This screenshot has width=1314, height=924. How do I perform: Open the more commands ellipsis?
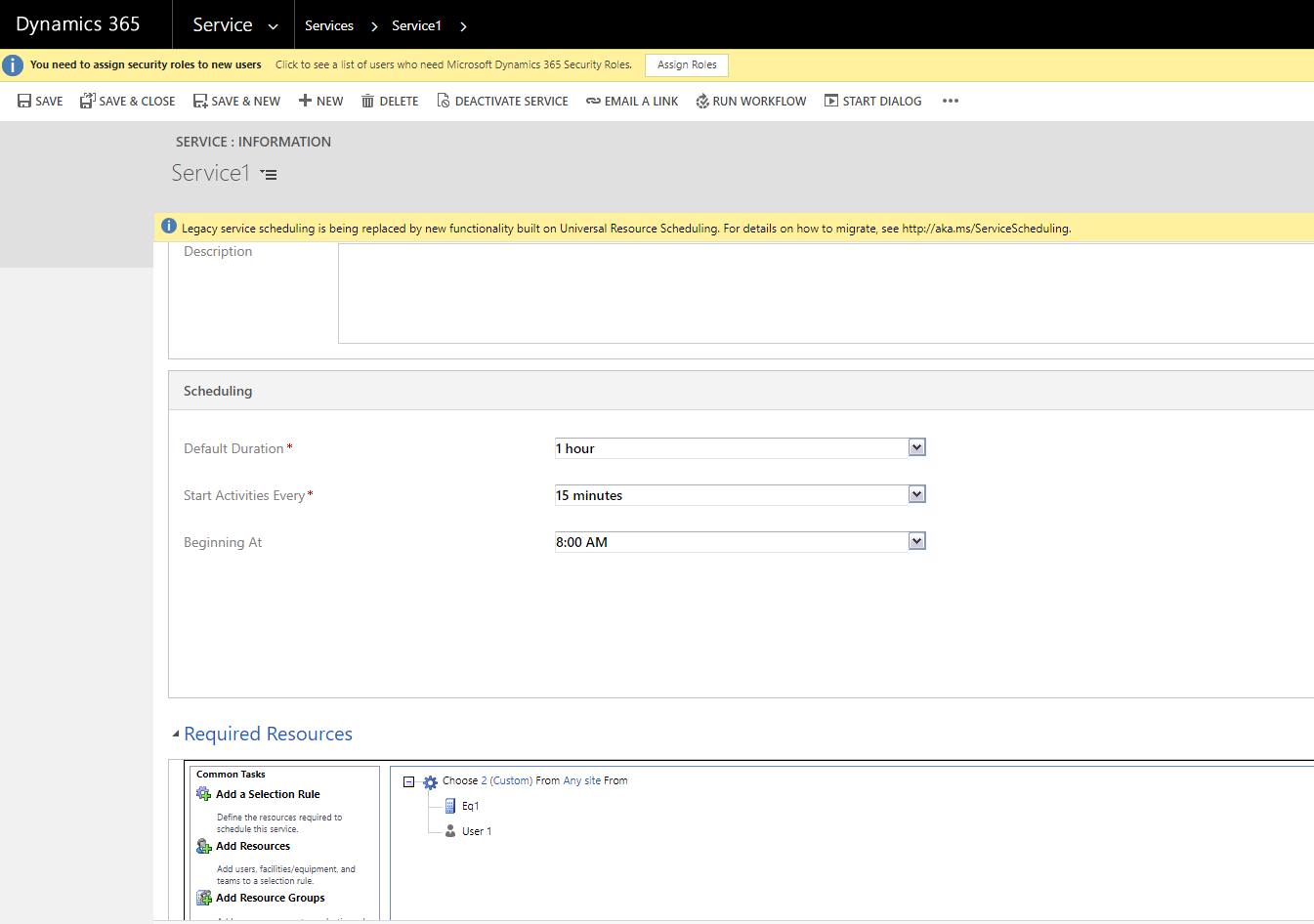pyautogui.click(x=951, y=101)
